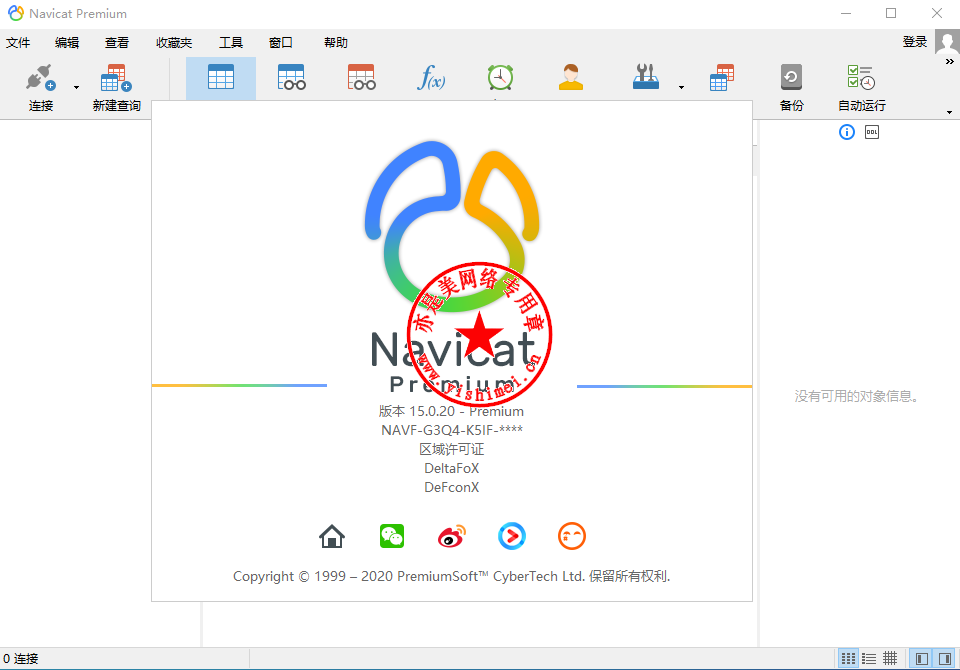Select the red Materialized View icon
The width and height of the screenshot is (960, 670).
tap(361, 78)
